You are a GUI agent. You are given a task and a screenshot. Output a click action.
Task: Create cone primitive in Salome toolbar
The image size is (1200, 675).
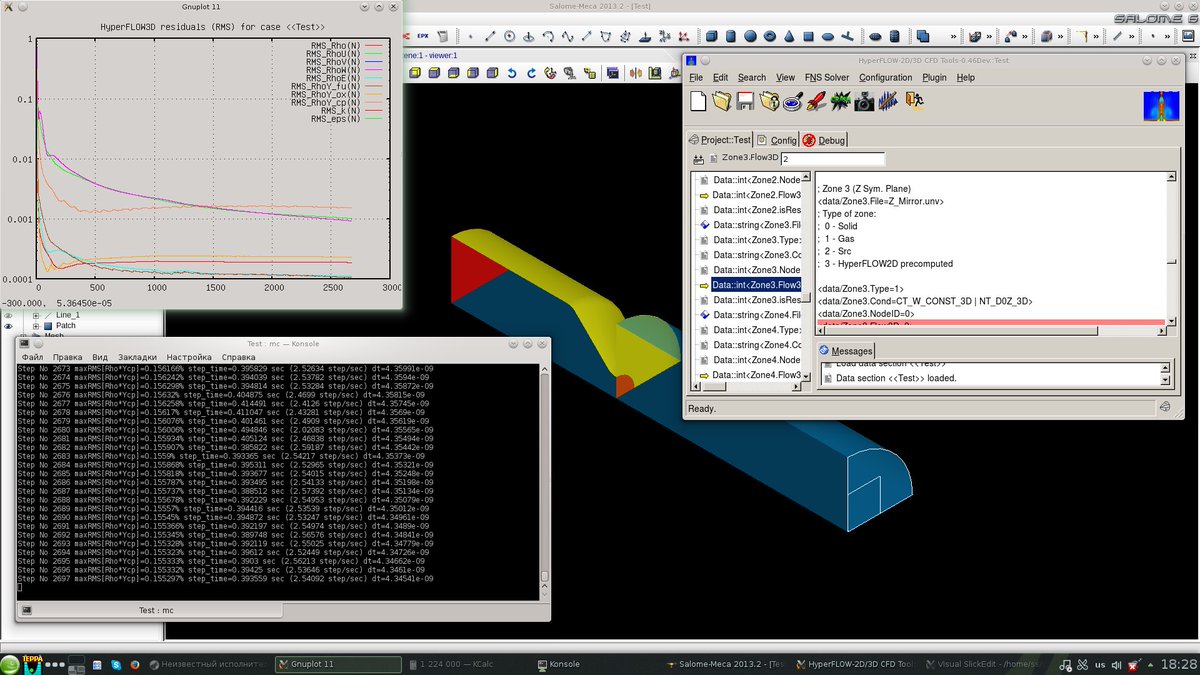(x=789, y=37)
